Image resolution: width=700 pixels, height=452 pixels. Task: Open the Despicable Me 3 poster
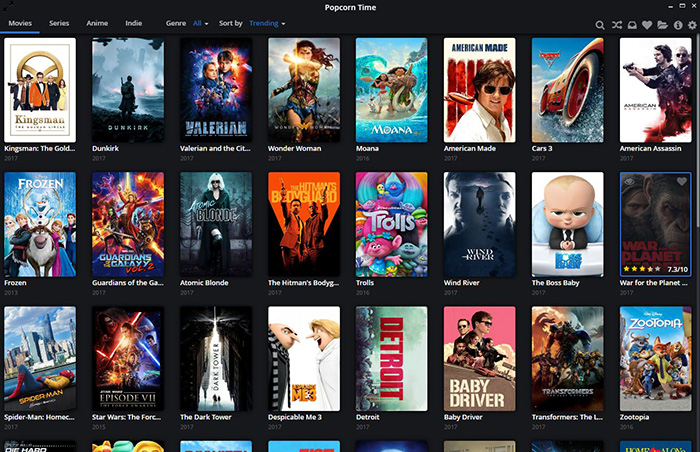pyautogui.click(x=304, y=359)
